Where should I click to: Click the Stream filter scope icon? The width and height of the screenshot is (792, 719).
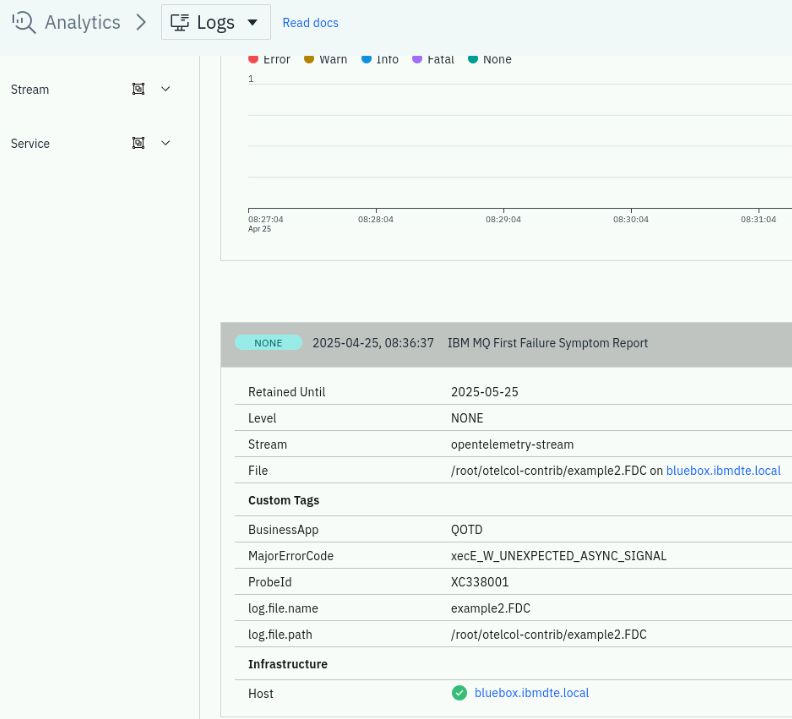(x=138, y=89)
